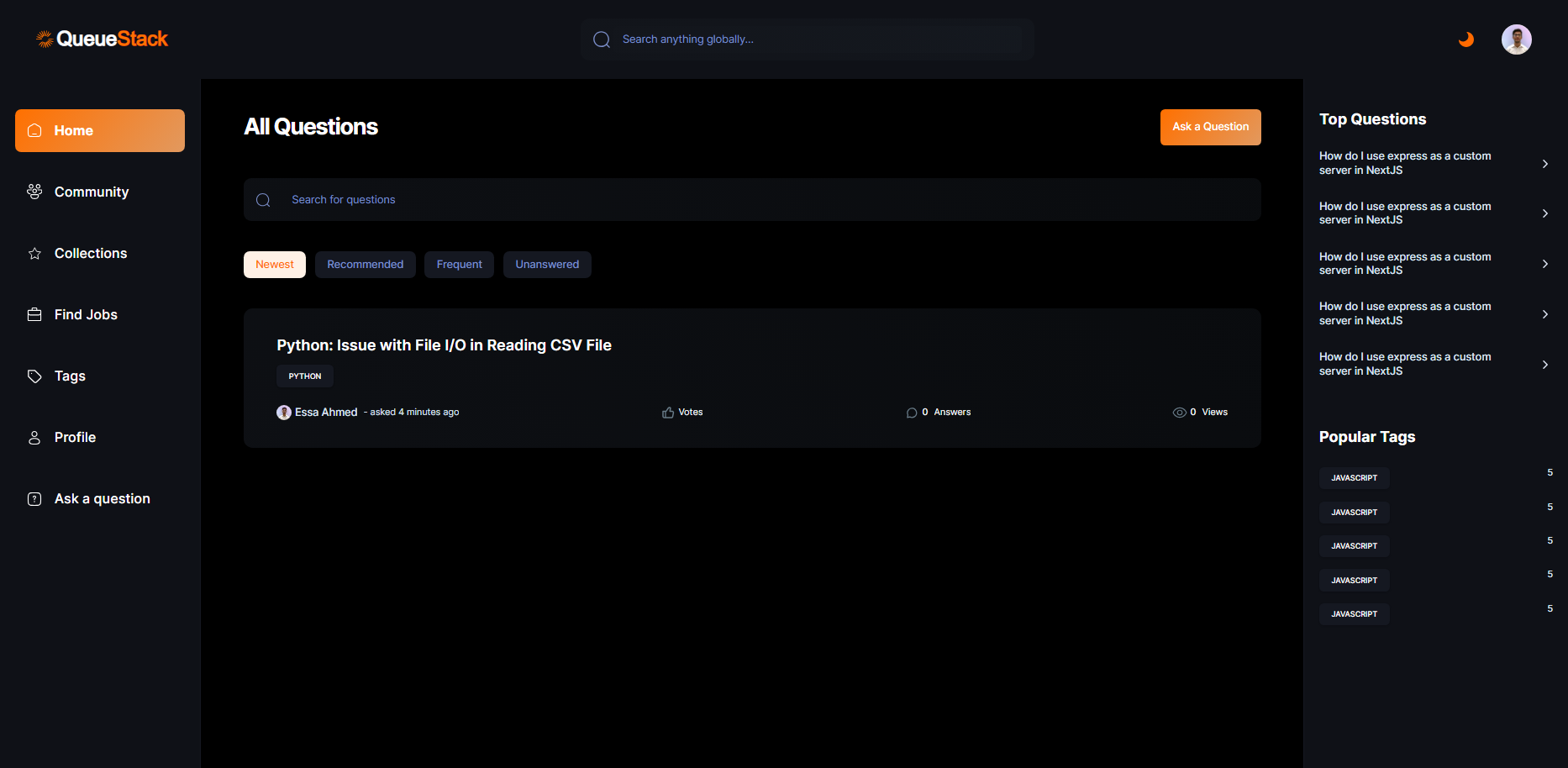1568x768 pixels.
Task: Click last JAVASCRIPT popular tag
Action: pyautogui.click(x=1355, y=614)
